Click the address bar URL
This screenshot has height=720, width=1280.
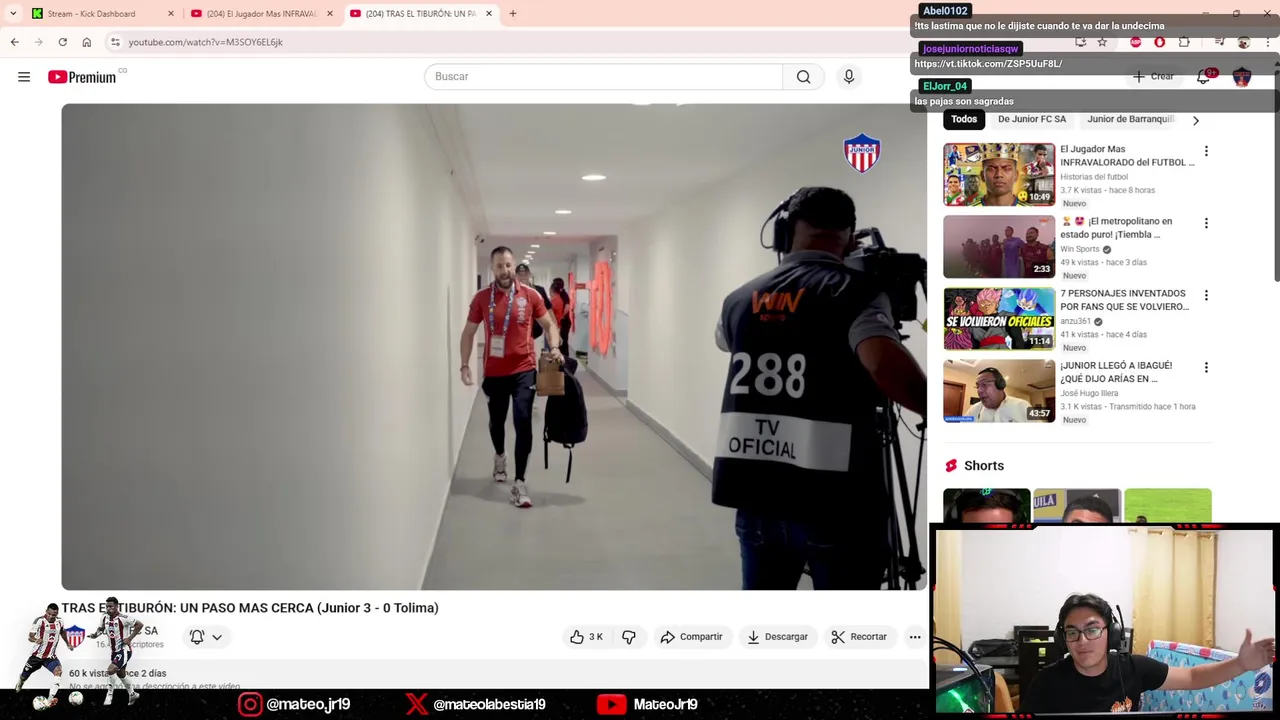205,42
